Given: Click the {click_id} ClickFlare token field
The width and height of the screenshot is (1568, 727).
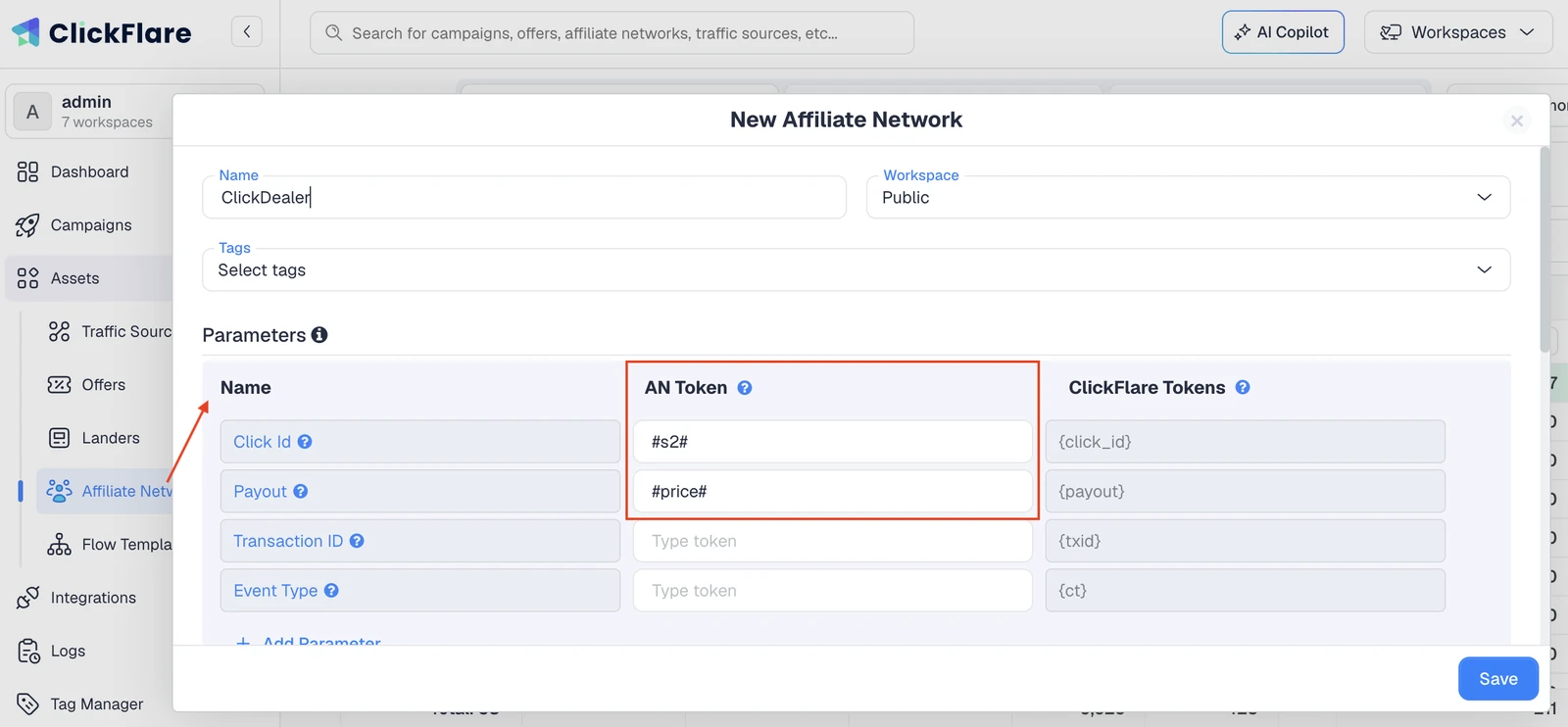Looking at the screenshot, I should (1246, 442).
